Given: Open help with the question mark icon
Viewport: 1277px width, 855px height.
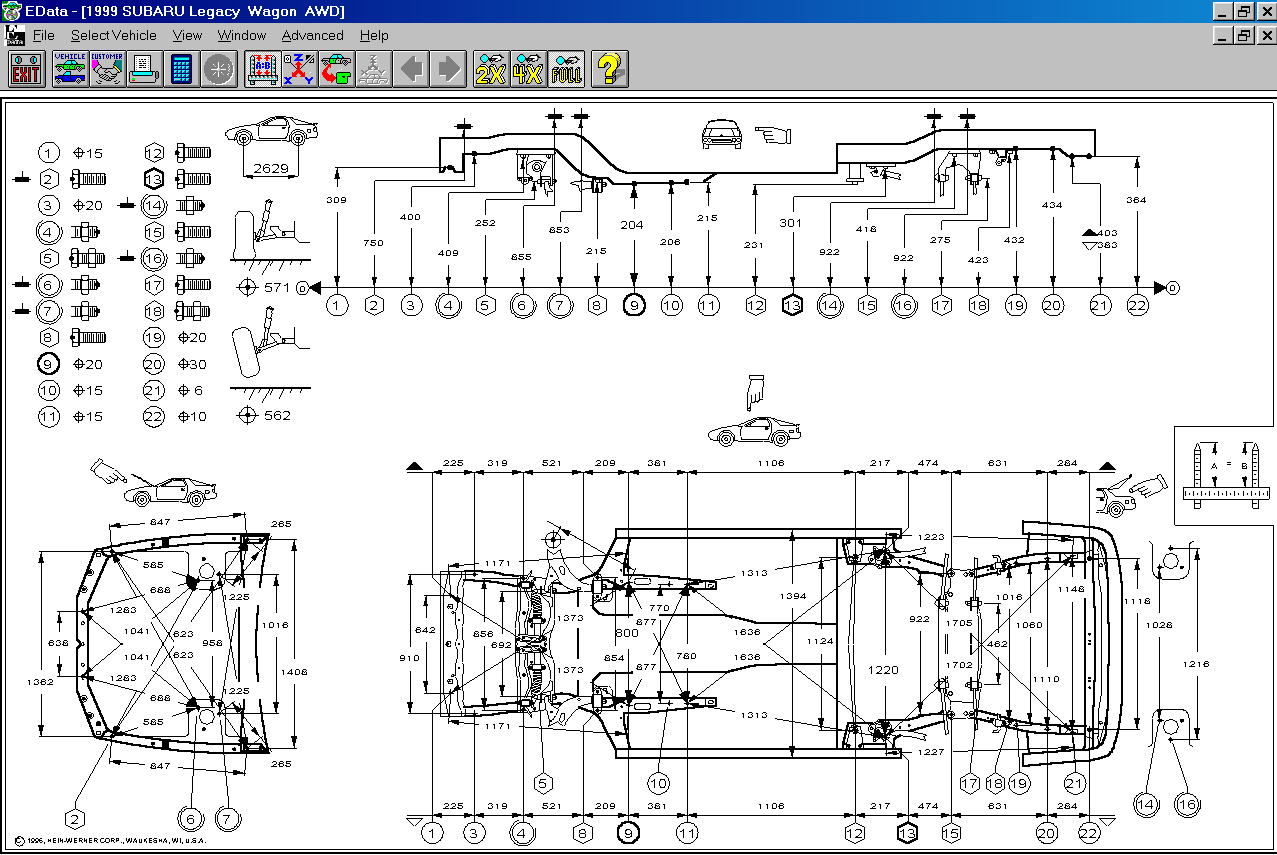Looking at the screenshot, I should (x=609, y=69).
